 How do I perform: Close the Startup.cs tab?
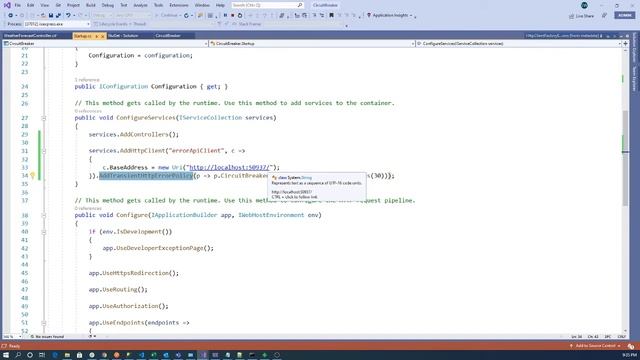pos(102,36)
